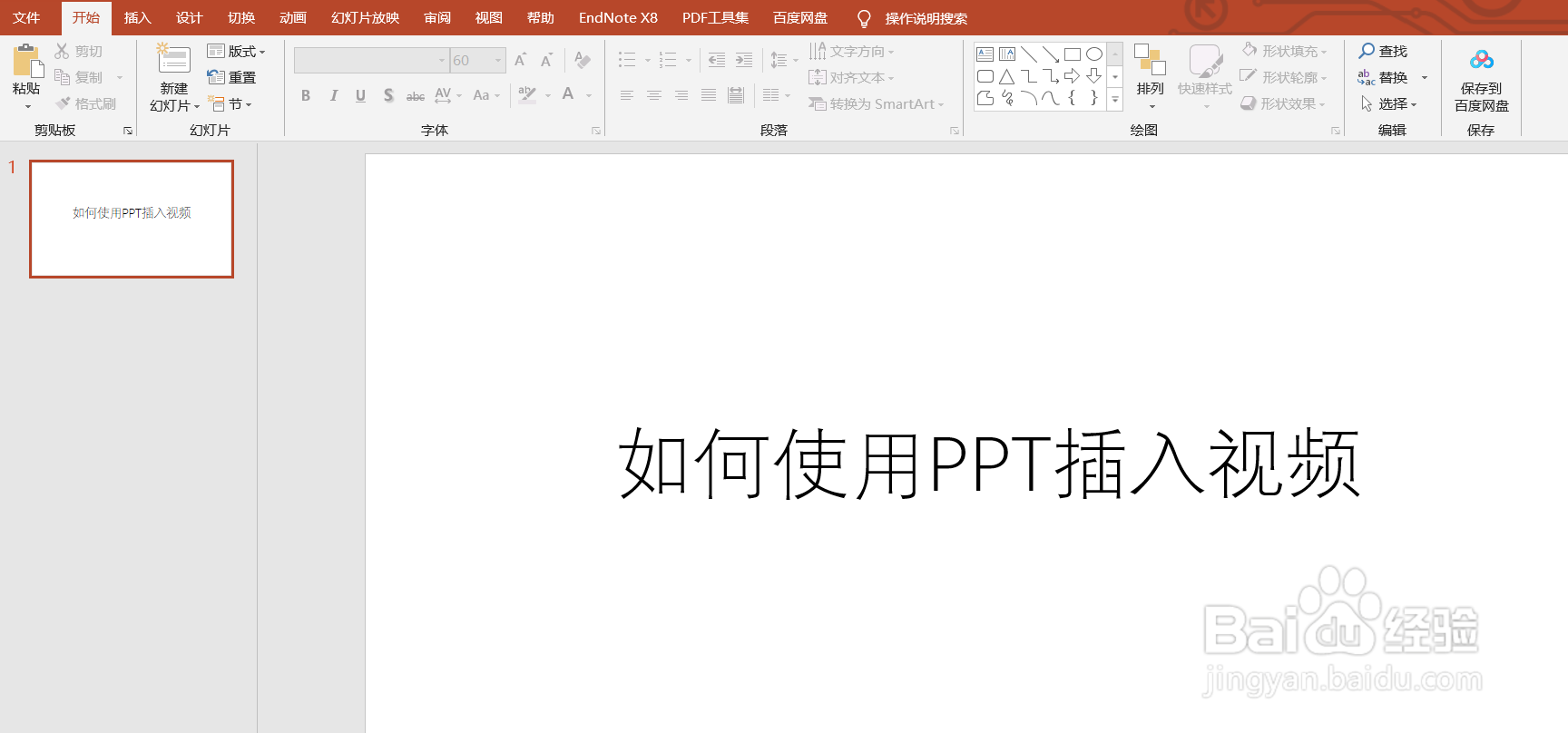Click the slide title text 如何使用PPT插入视频

click(989, 464)
